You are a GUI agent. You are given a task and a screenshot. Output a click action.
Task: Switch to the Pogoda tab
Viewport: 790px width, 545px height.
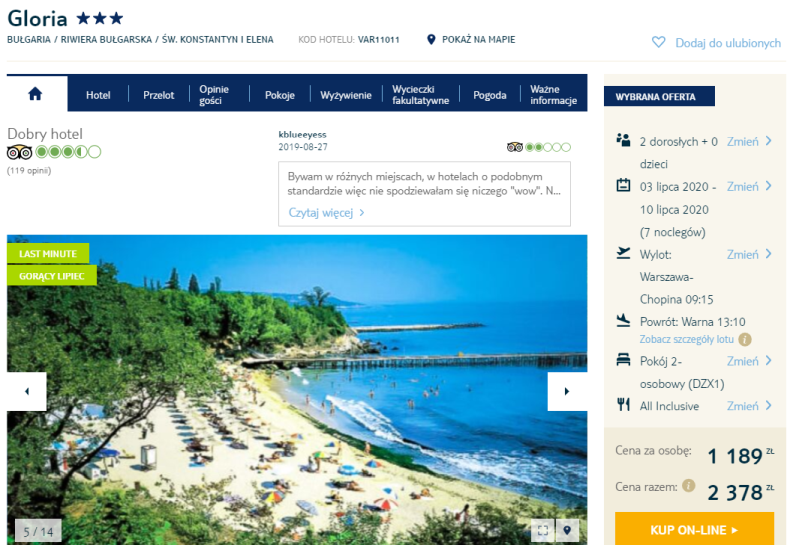pos(490,95)
